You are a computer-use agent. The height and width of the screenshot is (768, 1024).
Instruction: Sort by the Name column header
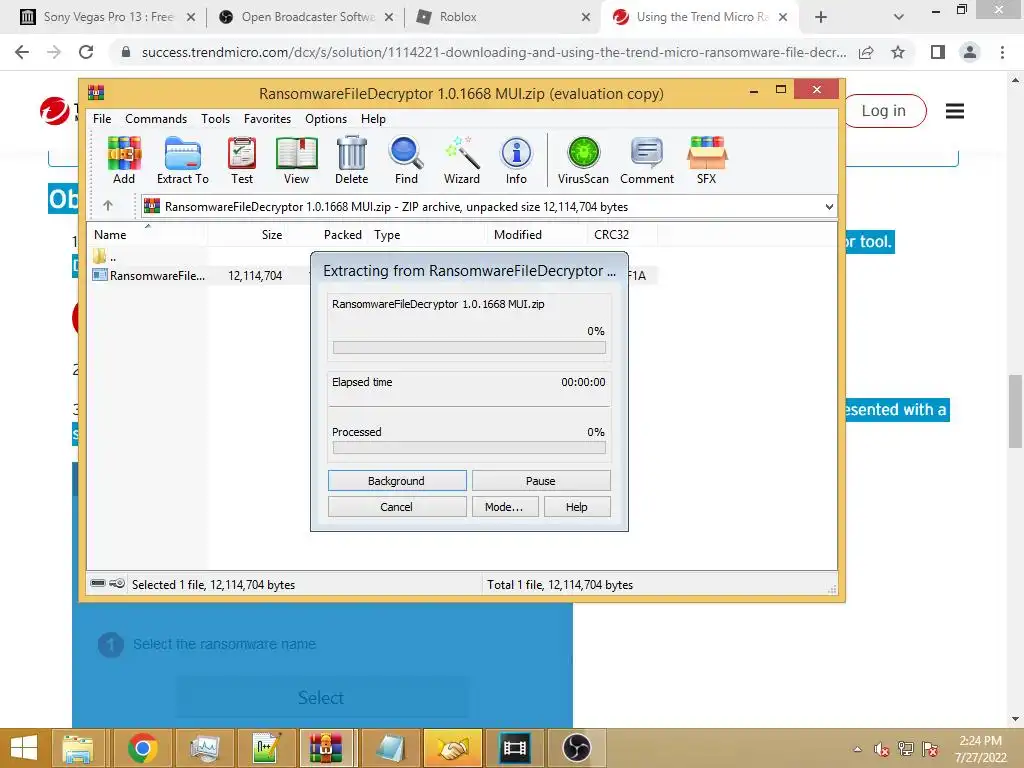(x=147, y=234)
